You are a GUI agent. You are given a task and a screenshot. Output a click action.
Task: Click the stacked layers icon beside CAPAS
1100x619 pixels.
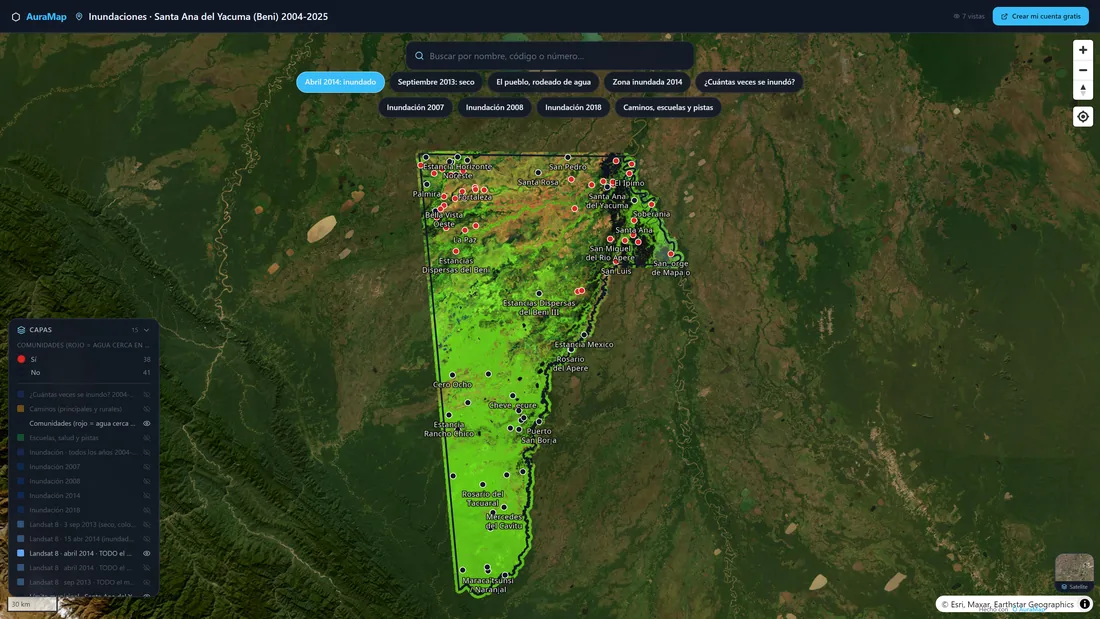[21, 330]
